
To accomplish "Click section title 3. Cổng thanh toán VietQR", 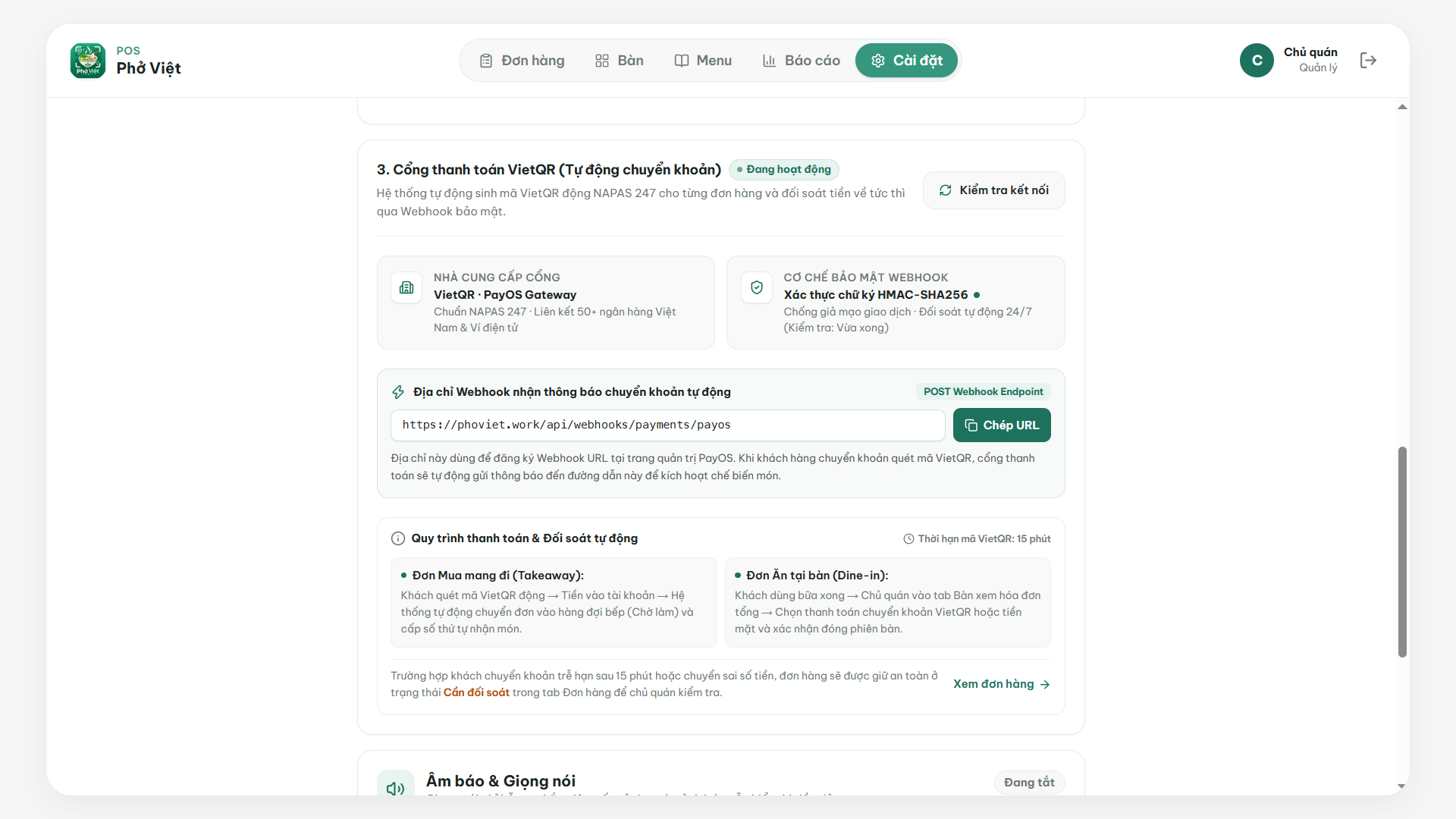I will (549, 170).
